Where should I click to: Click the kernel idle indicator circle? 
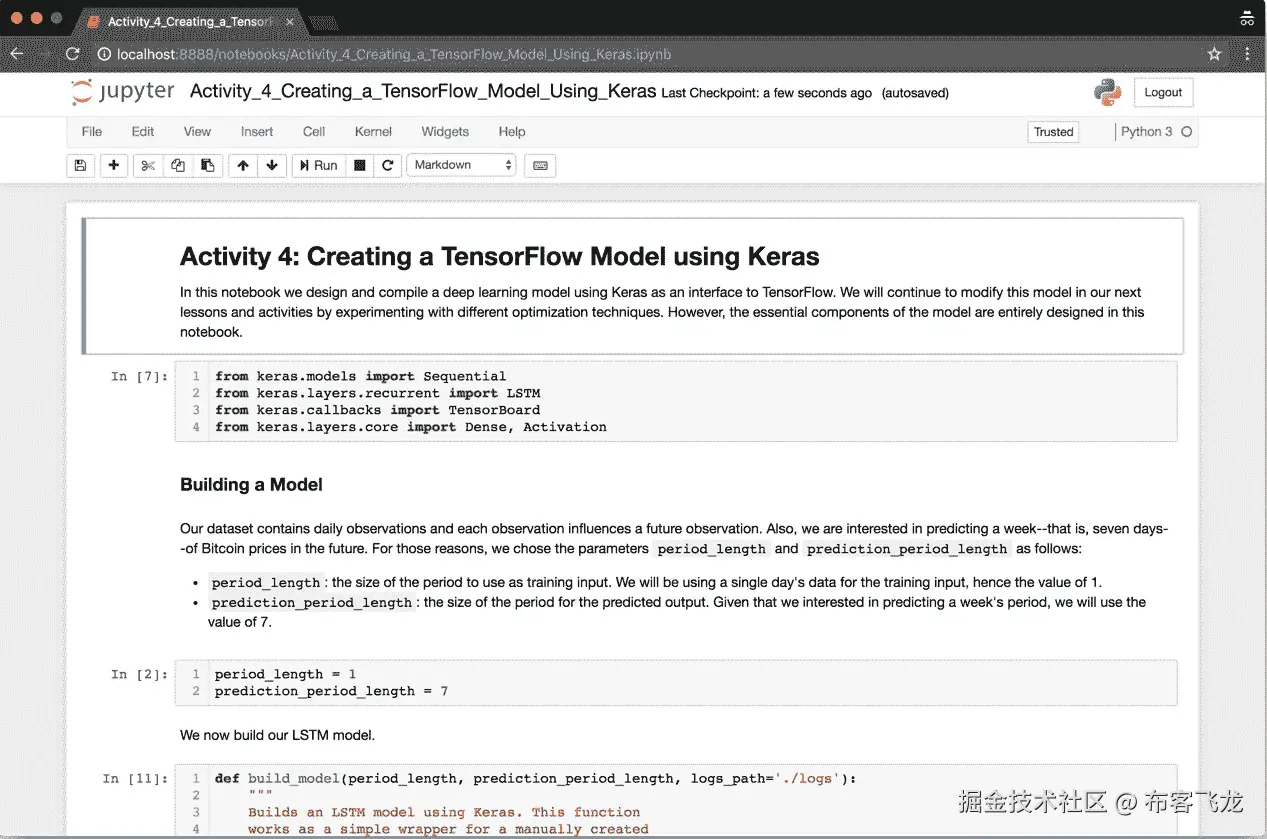(1187, 131)
